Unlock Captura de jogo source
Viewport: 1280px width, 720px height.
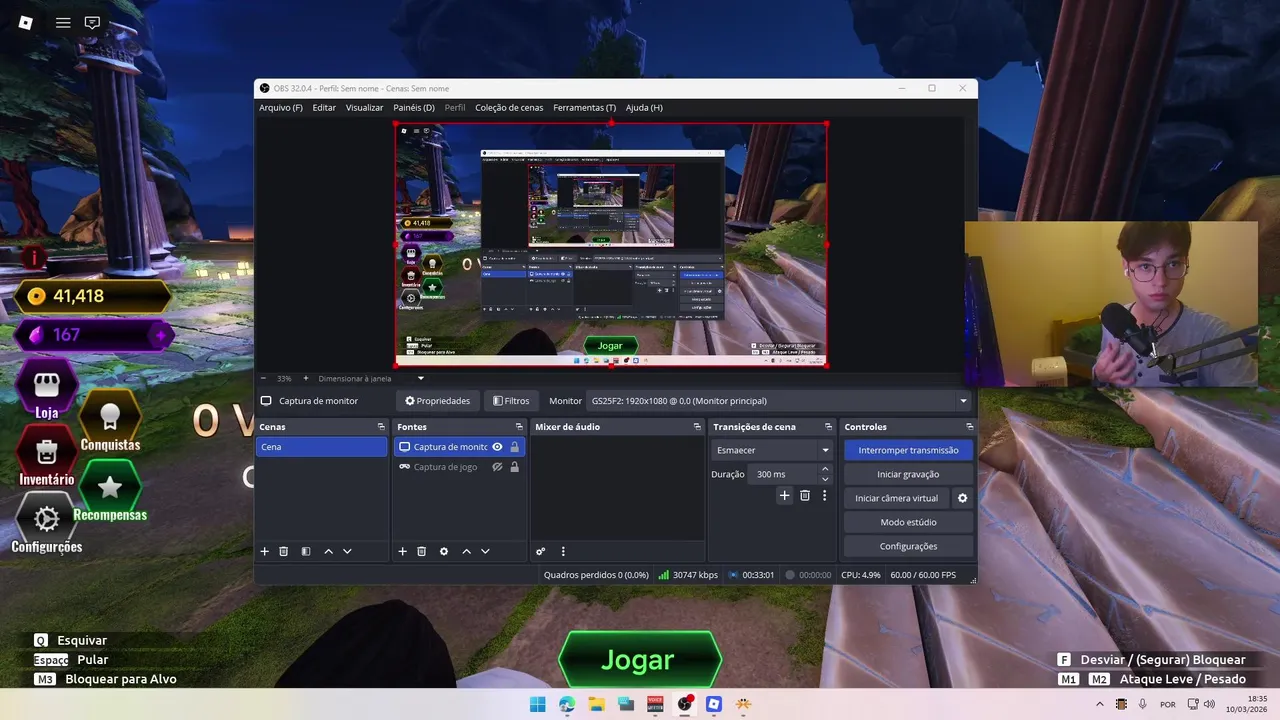click(514, 467)
